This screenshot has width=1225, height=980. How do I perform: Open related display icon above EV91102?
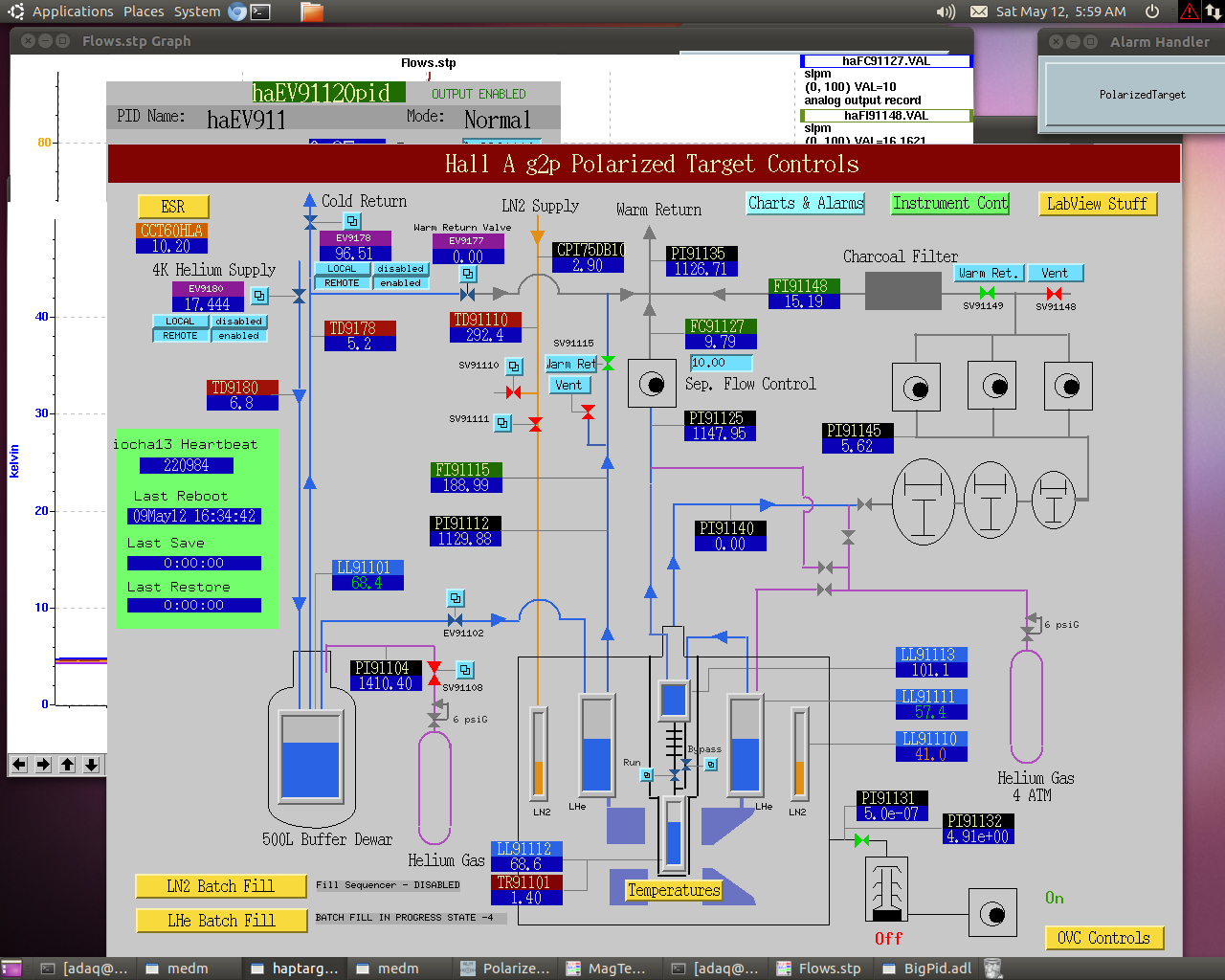(456, 598)
